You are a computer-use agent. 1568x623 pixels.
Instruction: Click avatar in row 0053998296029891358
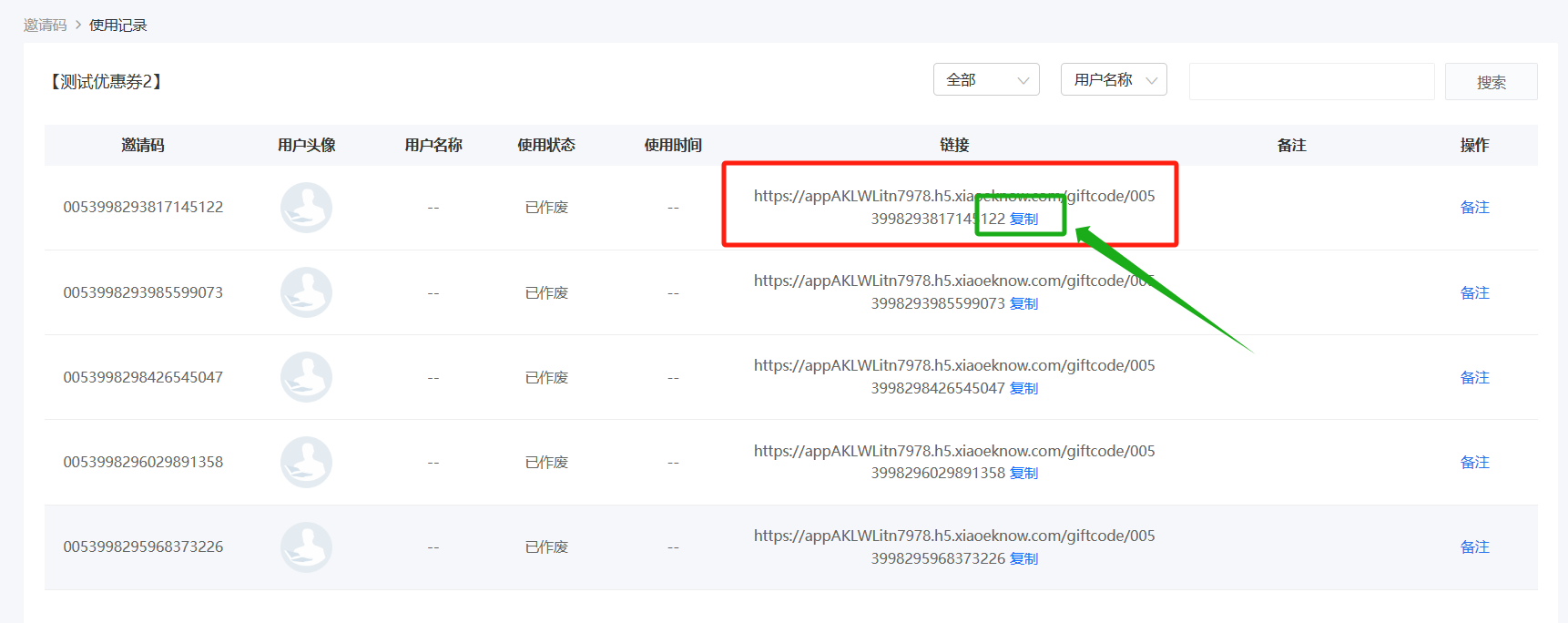(x=306, y=462)
